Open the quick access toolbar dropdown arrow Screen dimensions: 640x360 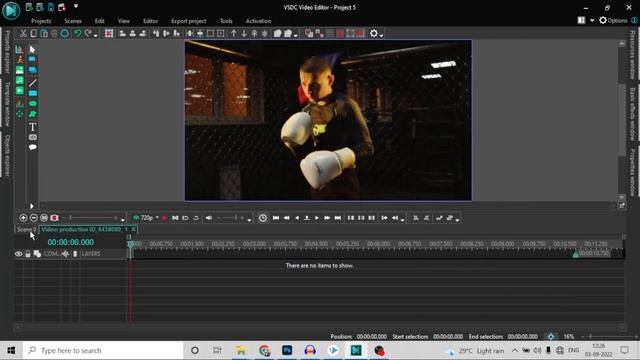click(76, 6)
